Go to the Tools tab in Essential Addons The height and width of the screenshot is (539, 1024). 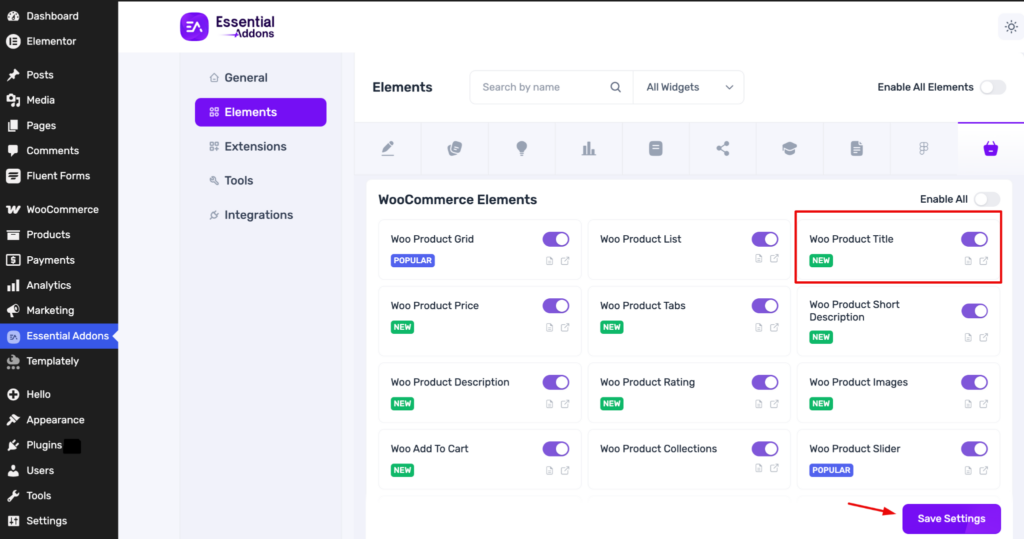coord(261,180)
